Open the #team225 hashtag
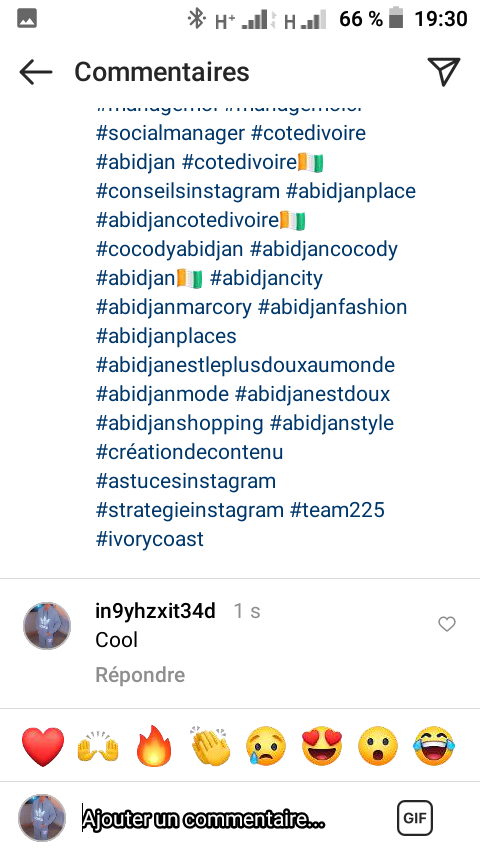The height and width of the screenshot is (854, 480). 337,510
